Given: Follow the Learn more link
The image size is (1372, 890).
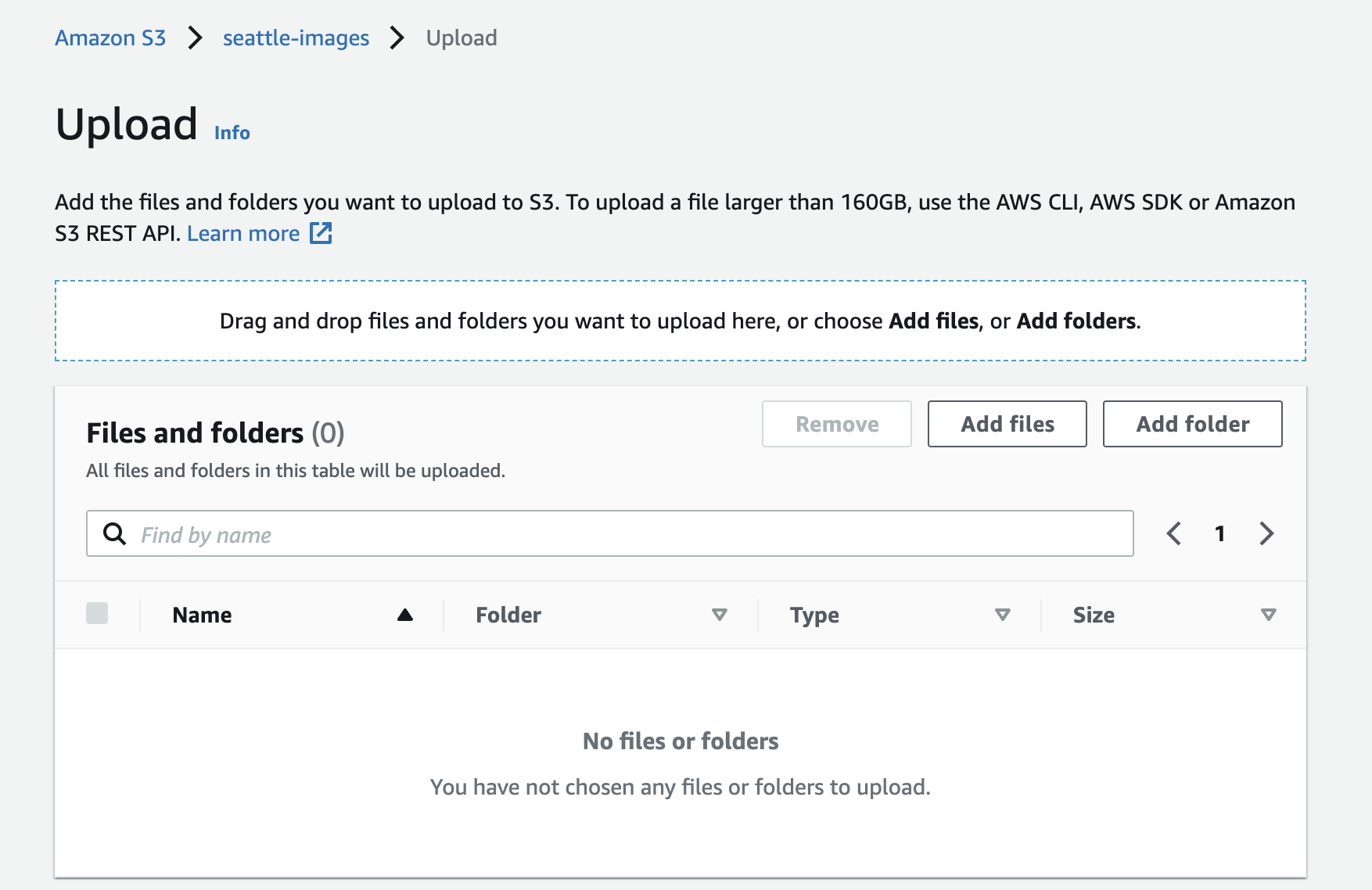Looking at the screenshot, I should [243, 233].
